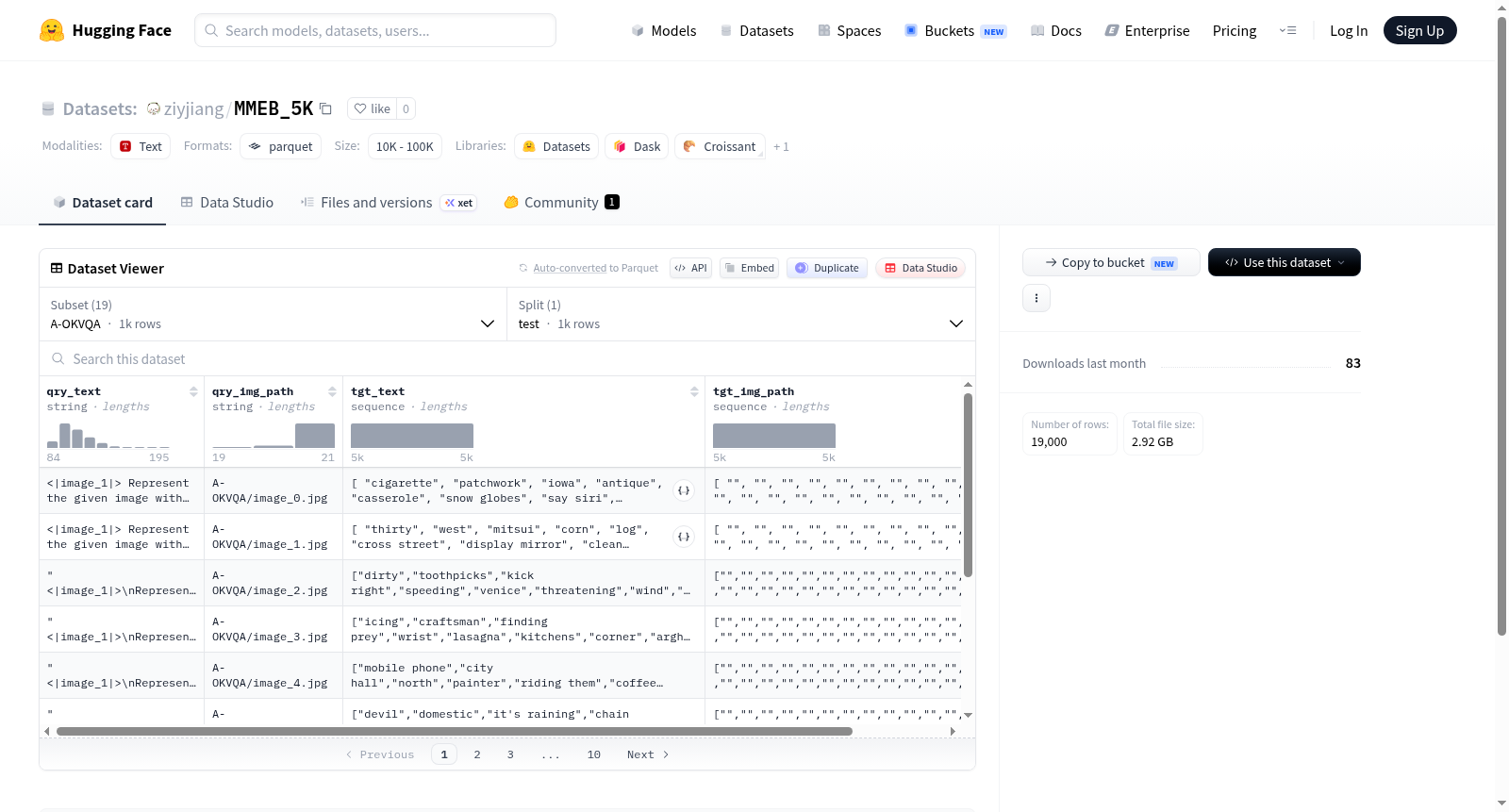
Task: Click cell A-OKVQA/image_0.jpg
Action: tap(274, 490)
